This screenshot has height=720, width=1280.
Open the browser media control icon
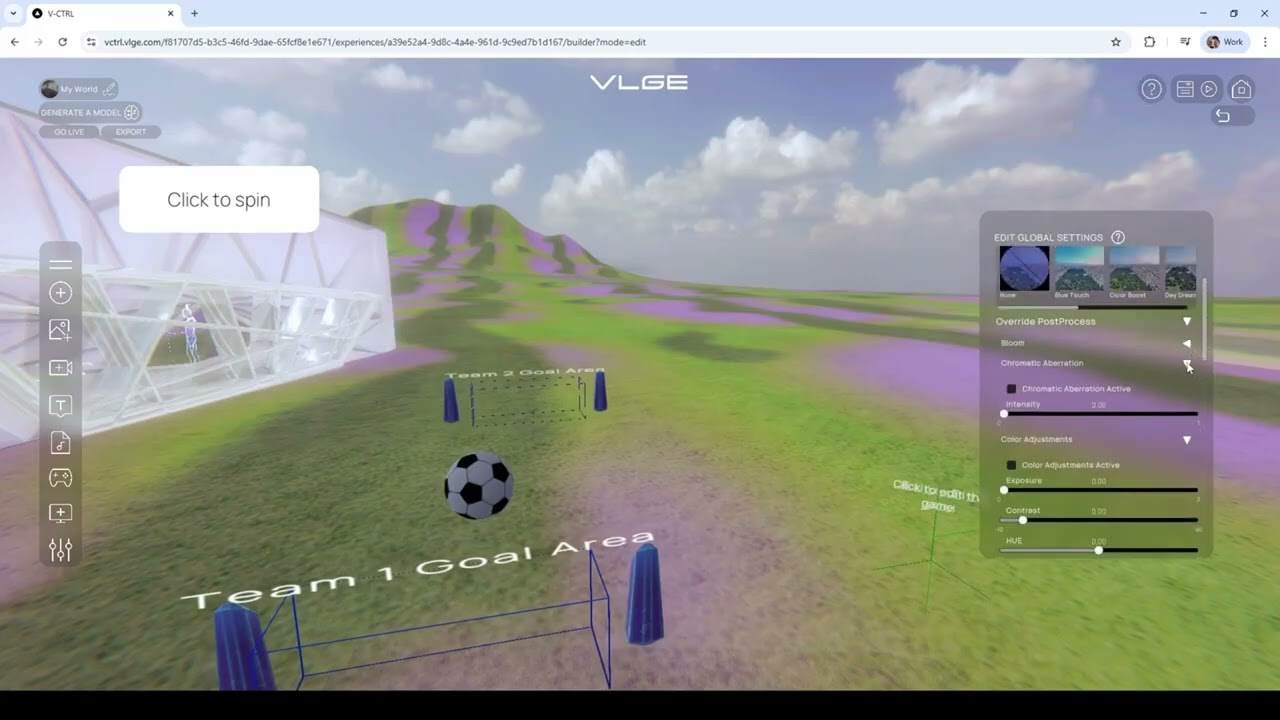[1185, 42]
